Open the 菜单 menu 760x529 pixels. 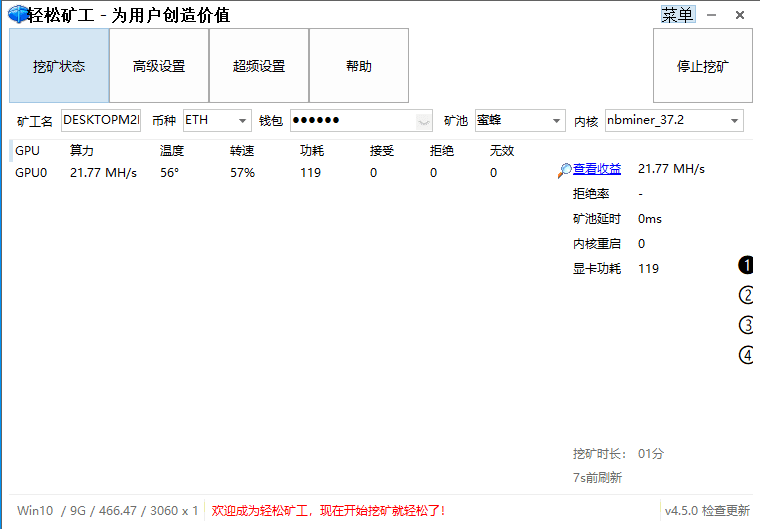coord(678,15)
